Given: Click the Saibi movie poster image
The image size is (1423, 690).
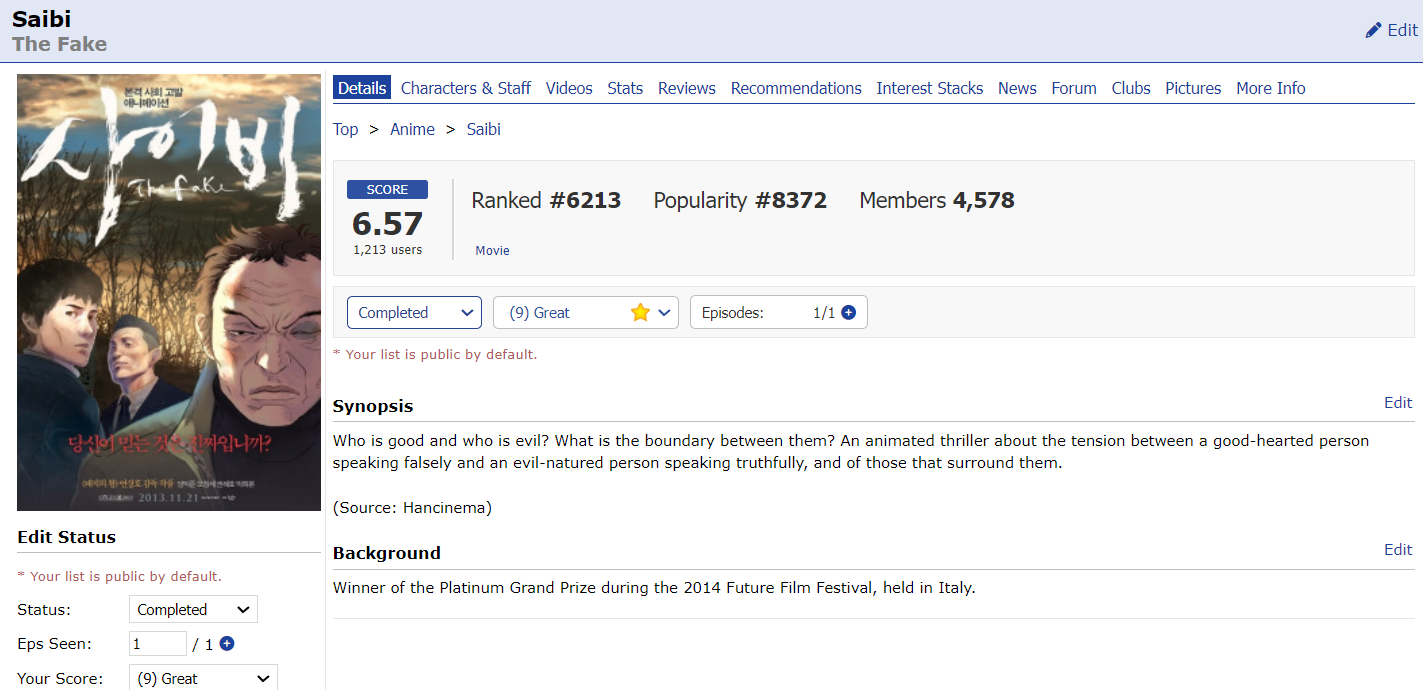Looking at the screenshot, I should coord(169,292).
